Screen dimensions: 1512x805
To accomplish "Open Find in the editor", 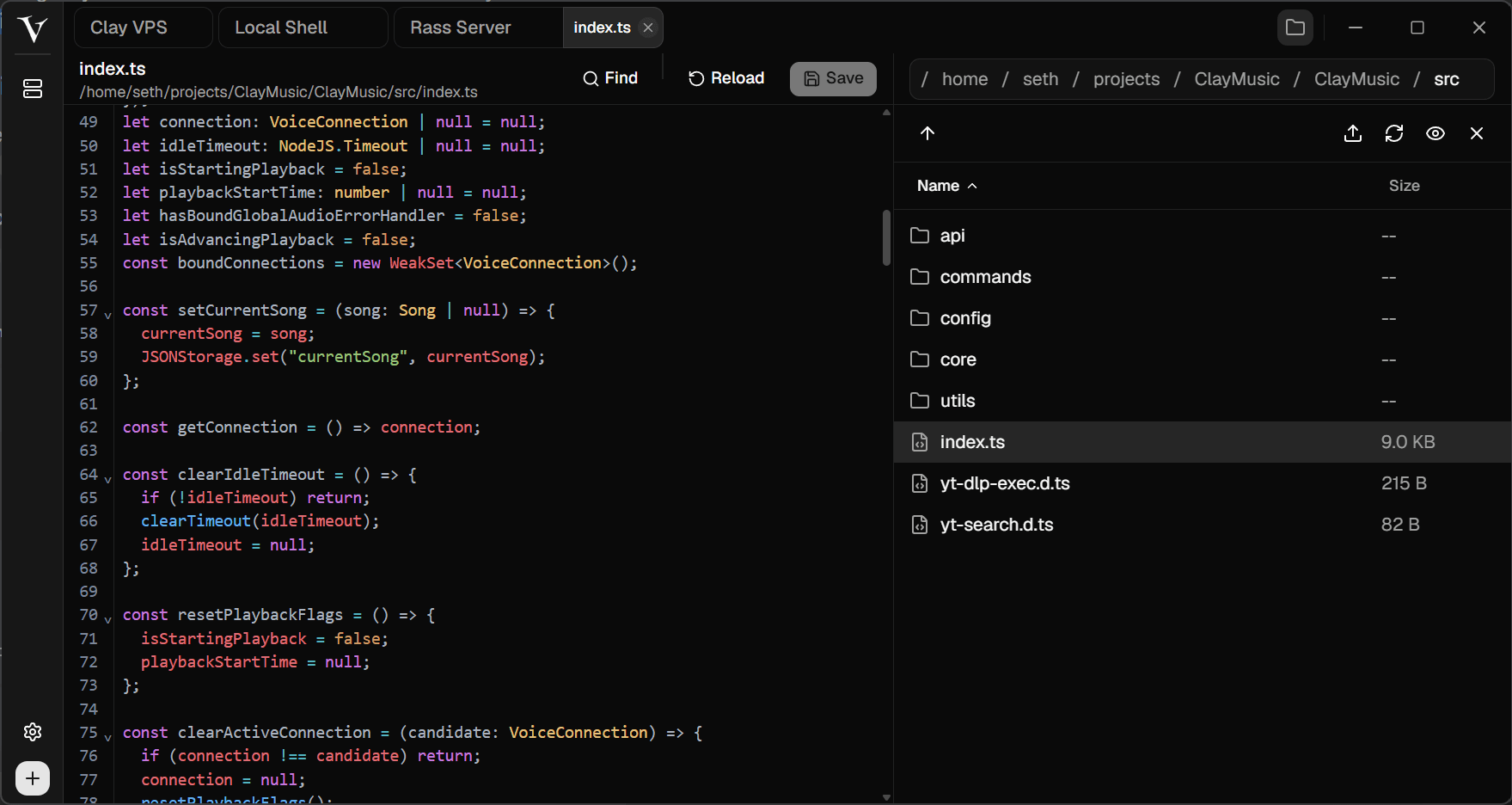I will click(x=610, y=78).
